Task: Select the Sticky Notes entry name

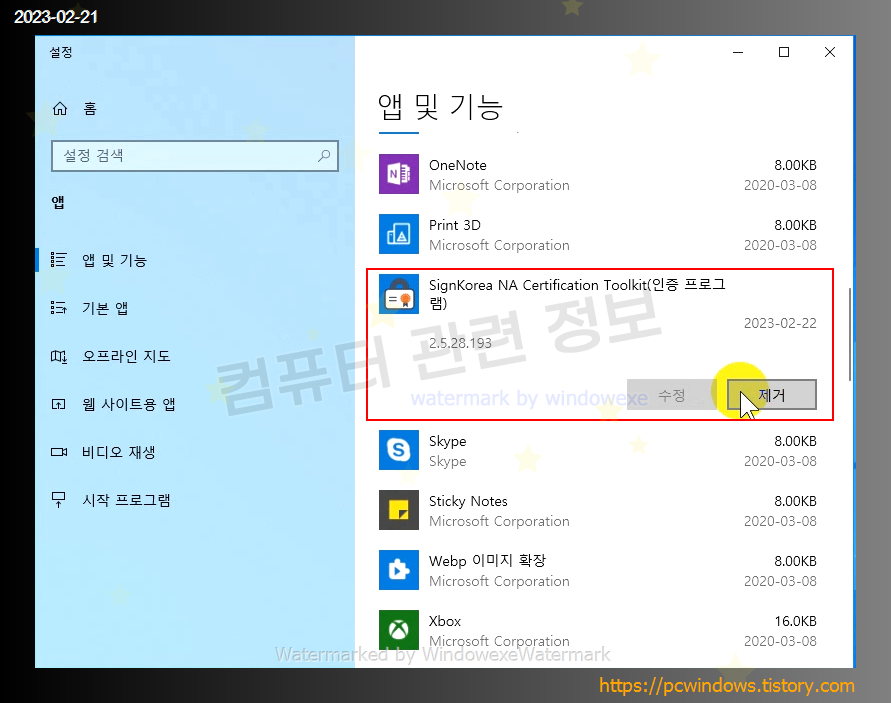Action: 468,501
